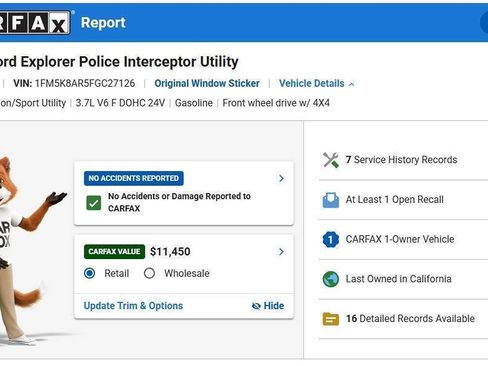Click the CARFAX fox mascot
488x366 pixels.
click(x=25, y=250)
